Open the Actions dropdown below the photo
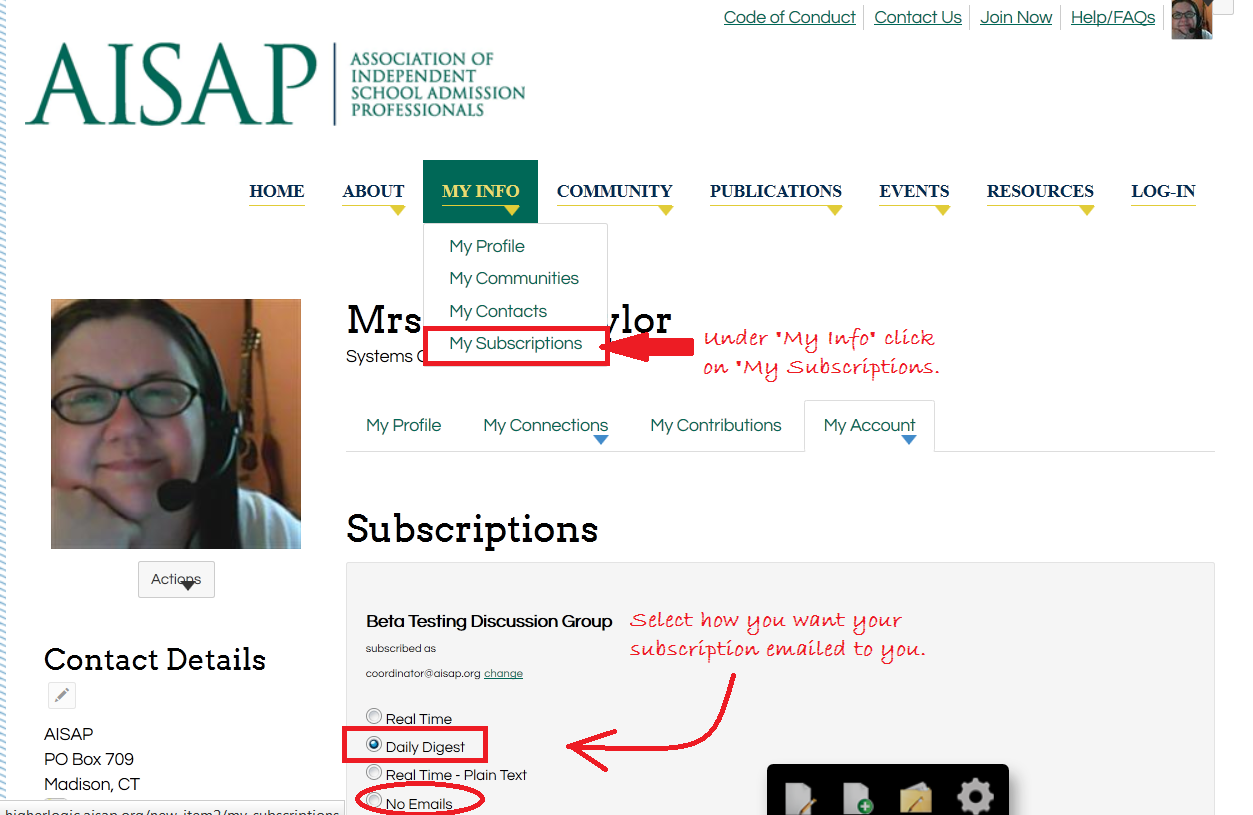The image size is (1253, 815). coord(176,579)
